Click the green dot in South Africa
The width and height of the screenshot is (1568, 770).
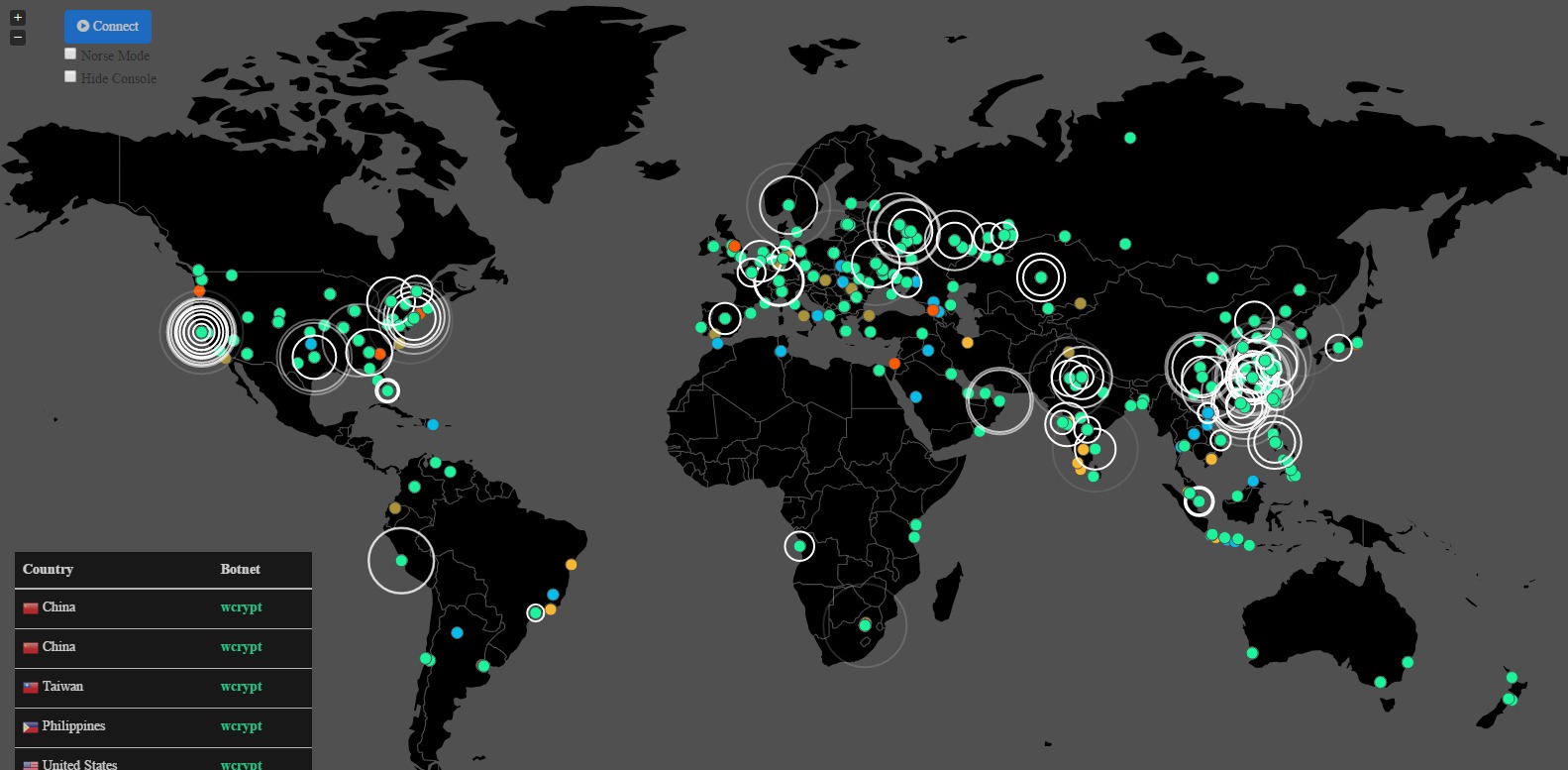865,625
